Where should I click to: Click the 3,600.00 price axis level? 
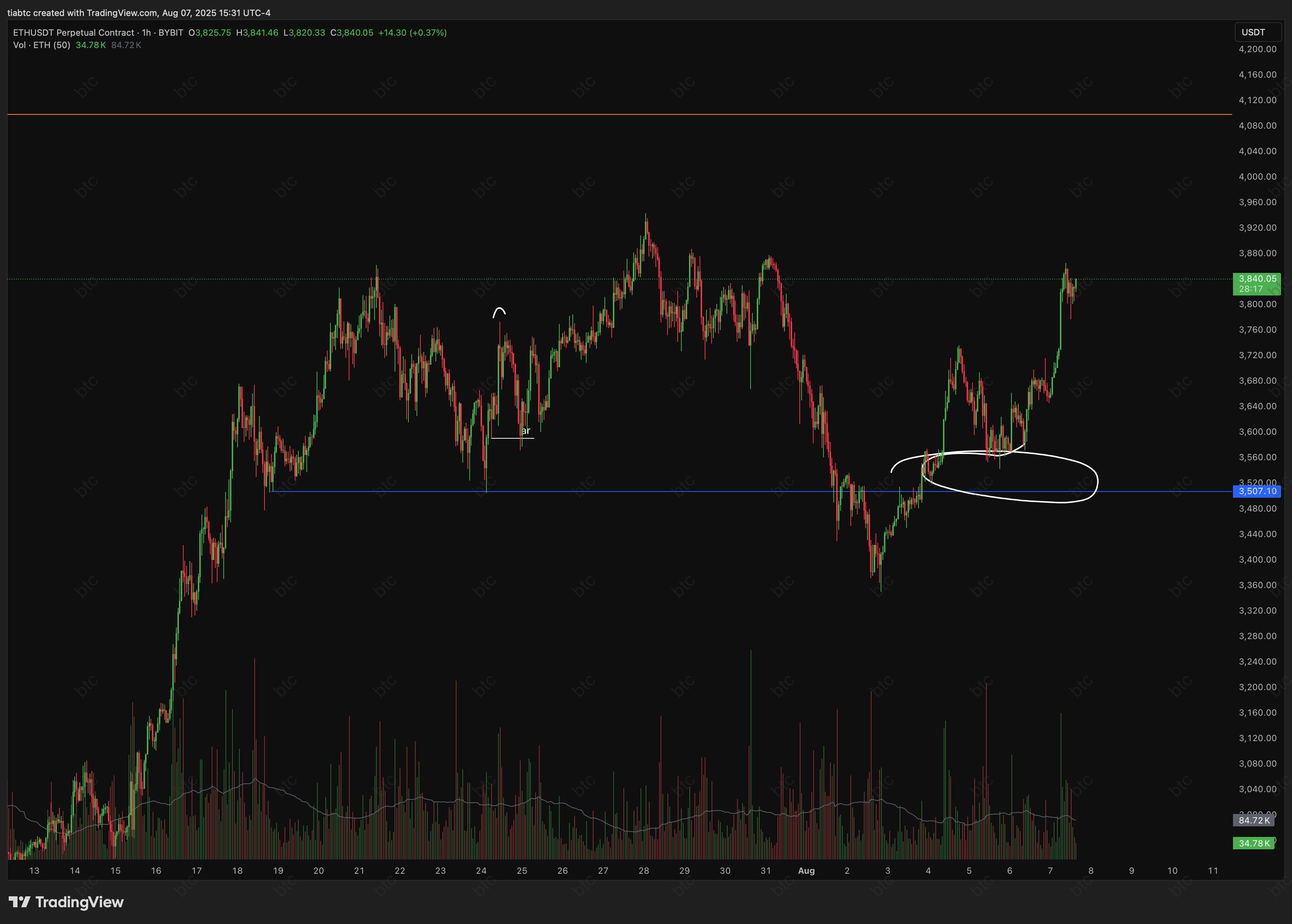[1257, 431]
